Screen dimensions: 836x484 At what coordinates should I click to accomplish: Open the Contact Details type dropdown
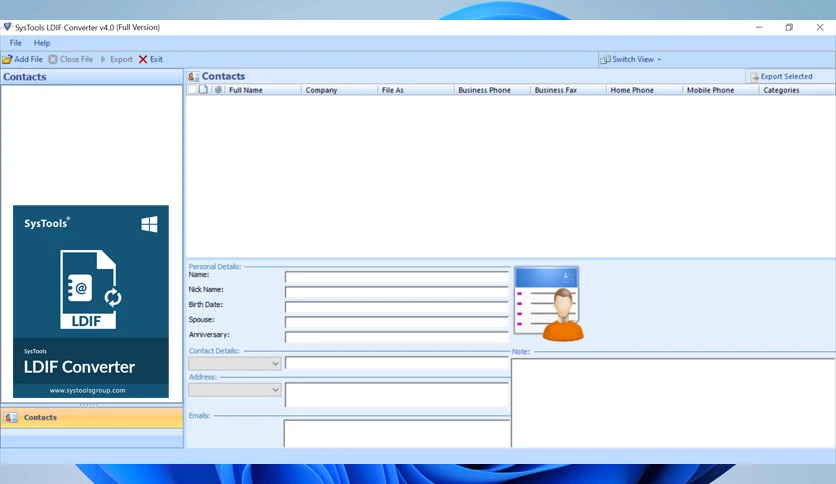point(235,364)
